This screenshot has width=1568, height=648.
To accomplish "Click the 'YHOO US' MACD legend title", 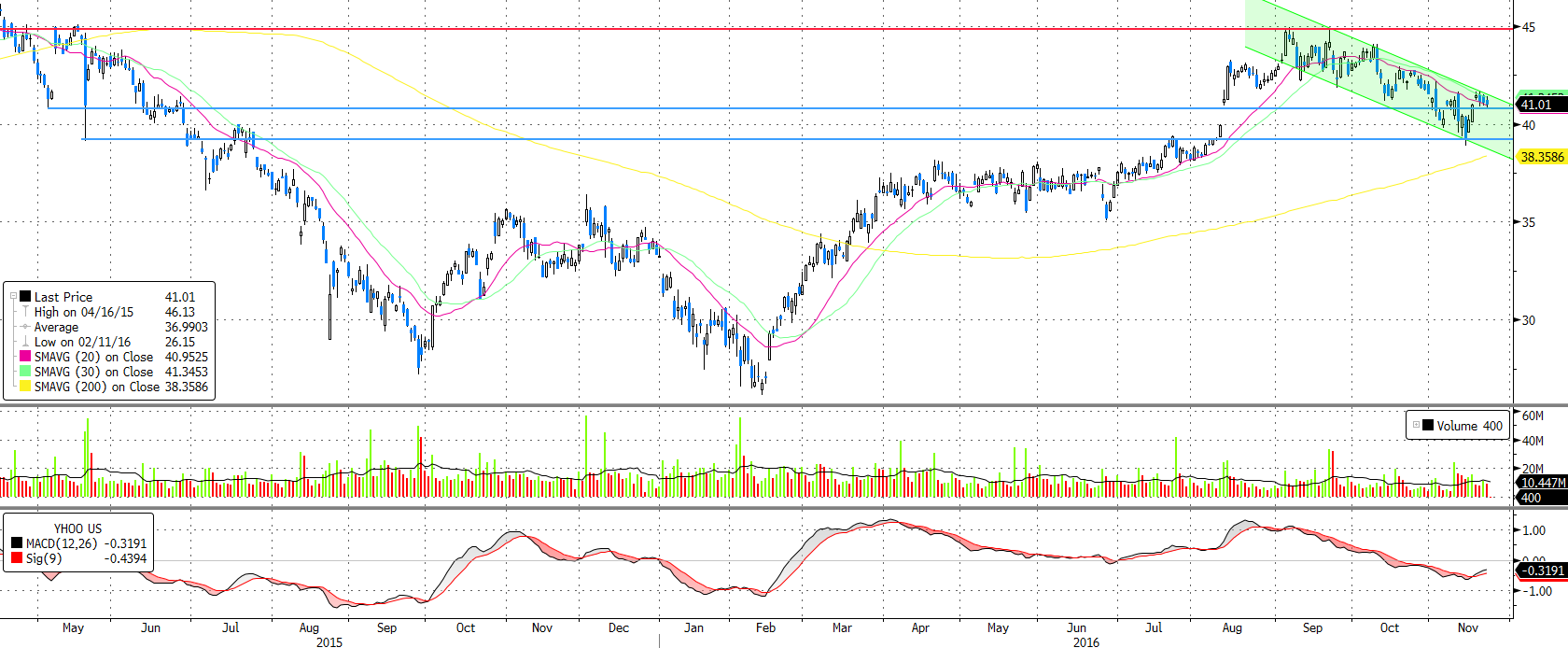I will 77,528.
